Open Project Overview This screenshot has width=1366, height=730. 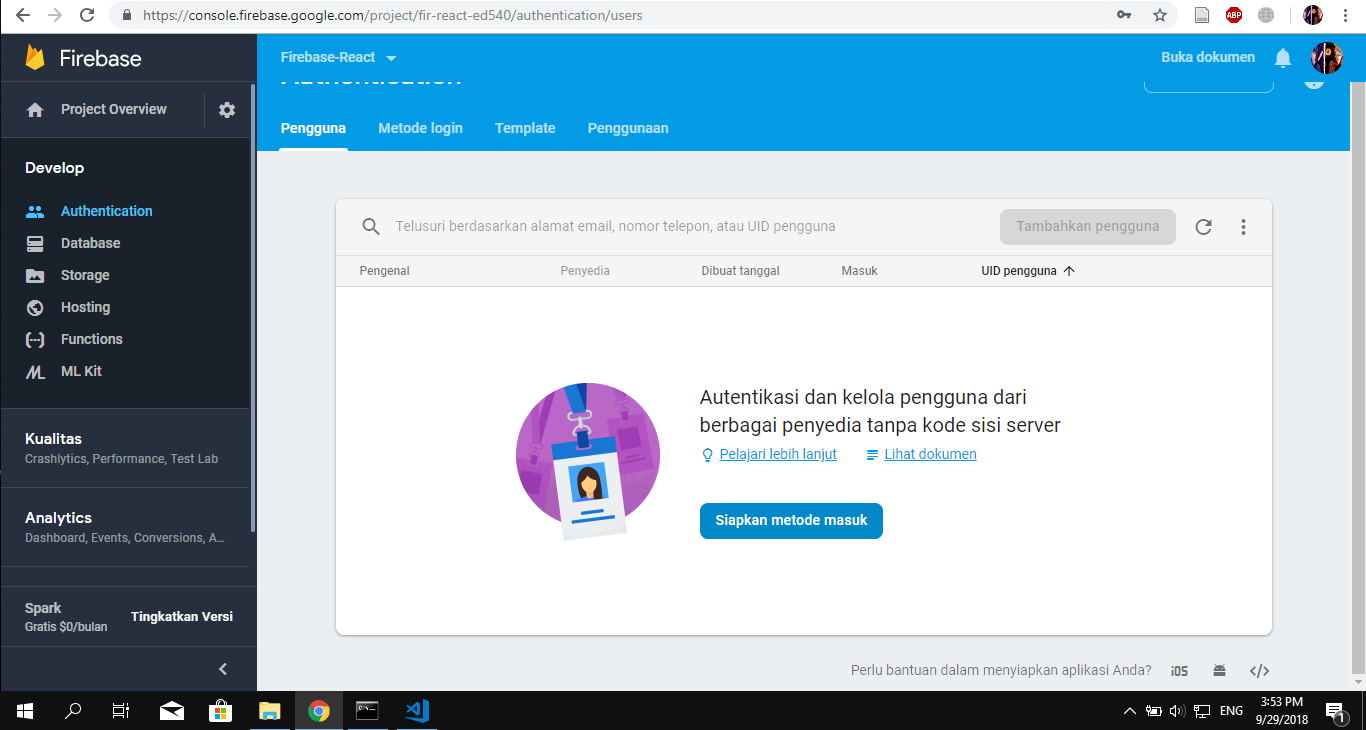114,110
